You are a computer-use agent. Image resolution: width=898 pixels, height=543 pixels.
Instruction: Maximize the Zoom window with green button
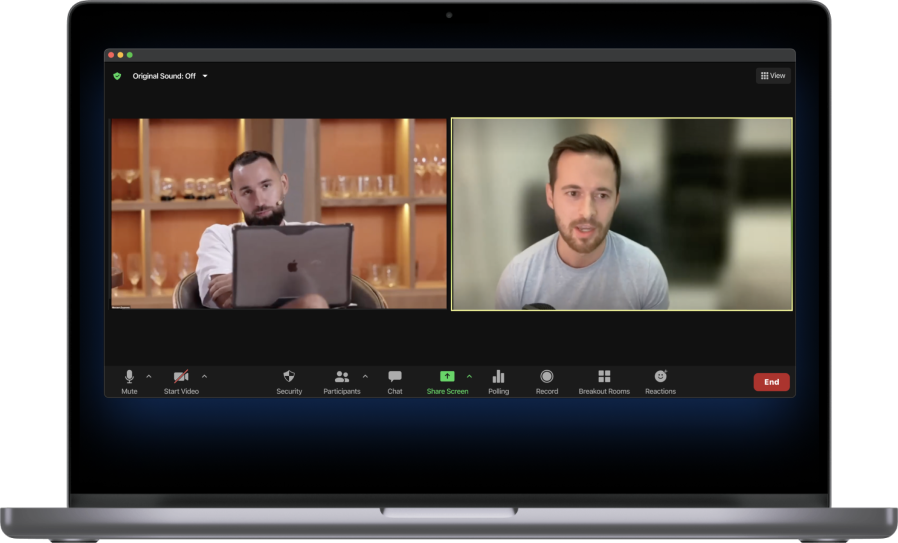tap(129, 55)
